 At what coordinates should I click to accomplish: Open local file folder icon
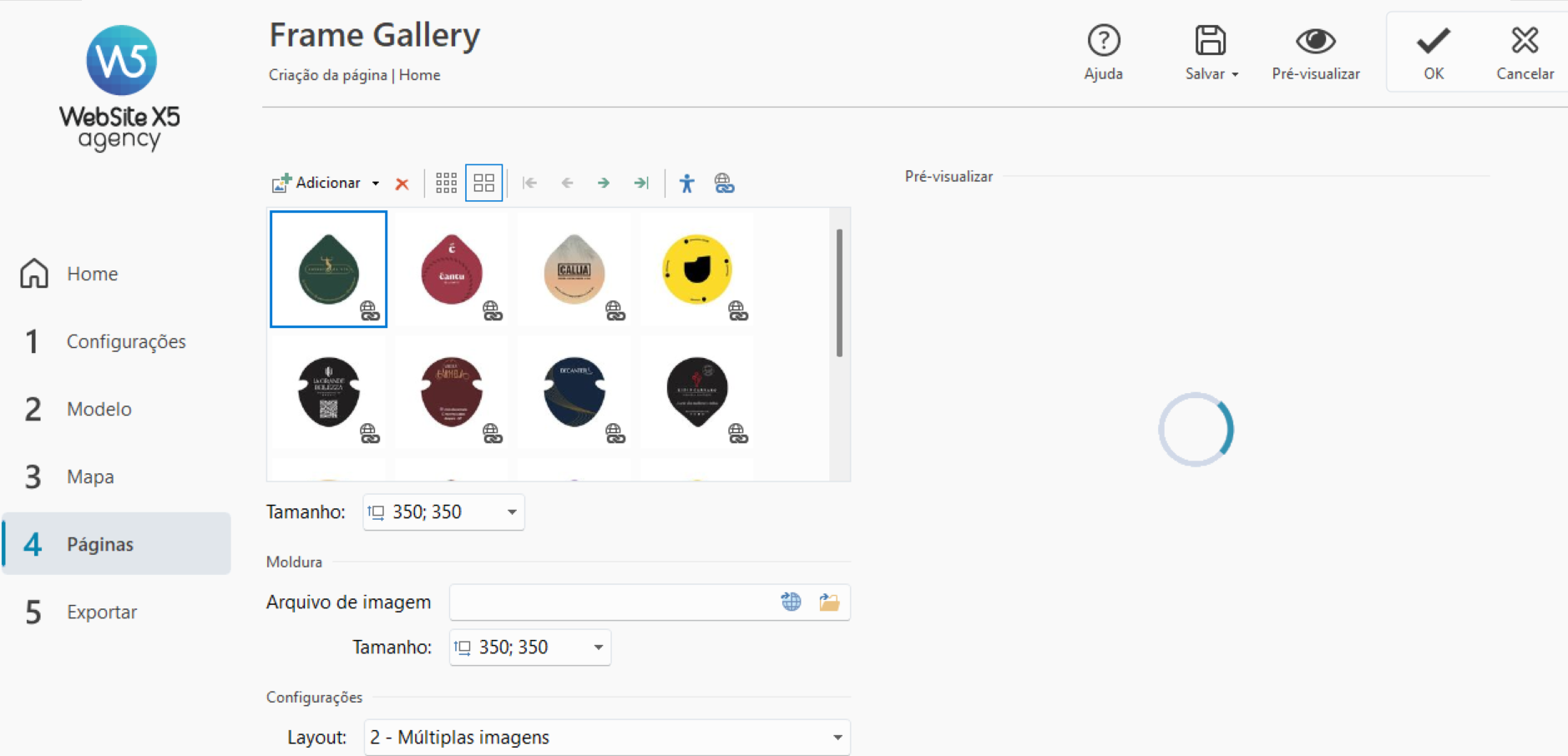click(829, 602)
